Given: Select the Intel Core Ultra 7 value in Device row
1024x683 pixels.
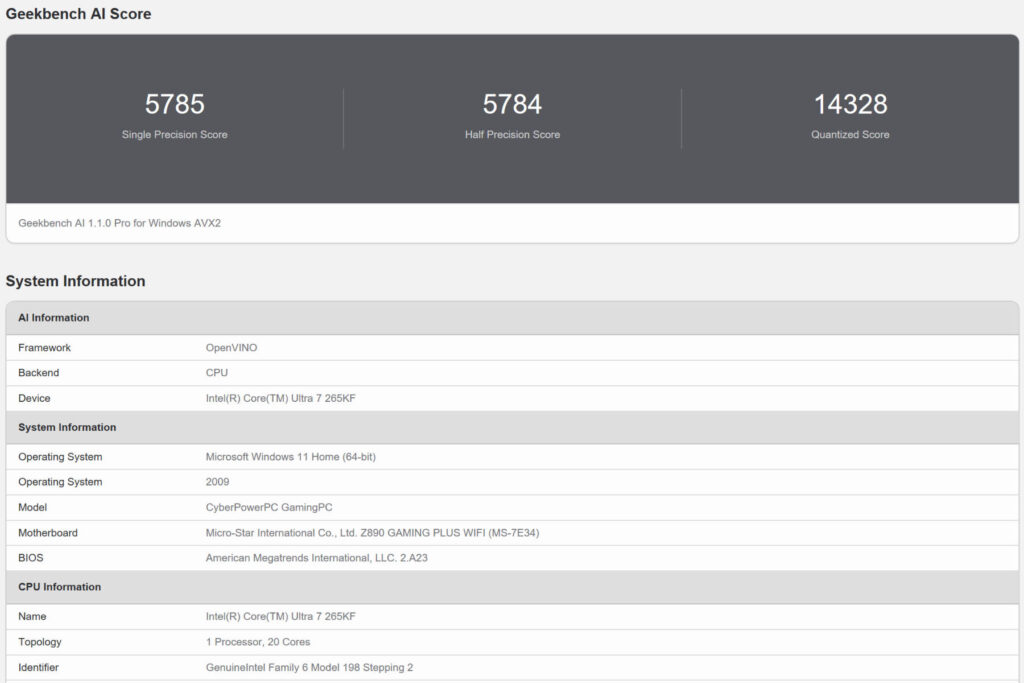Looking at the screenshot, I should [x=280, y=398].
